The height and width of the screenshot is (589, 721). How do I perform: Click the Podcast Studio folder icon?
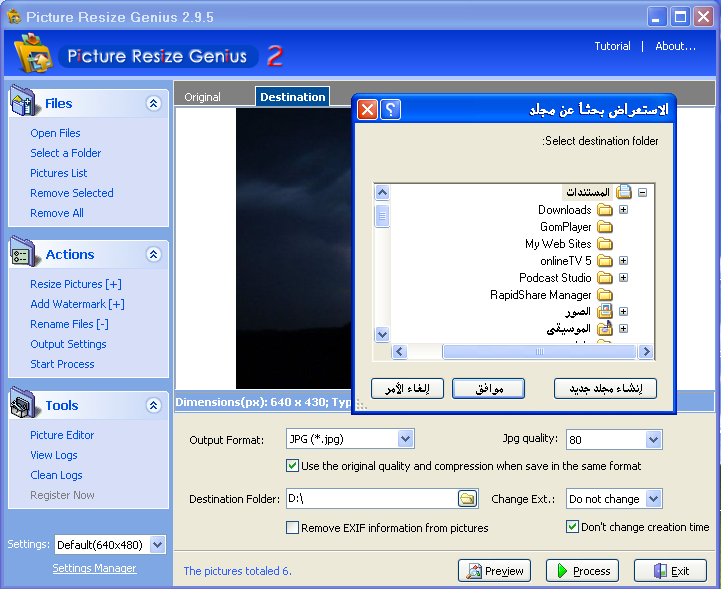[605, 278]
